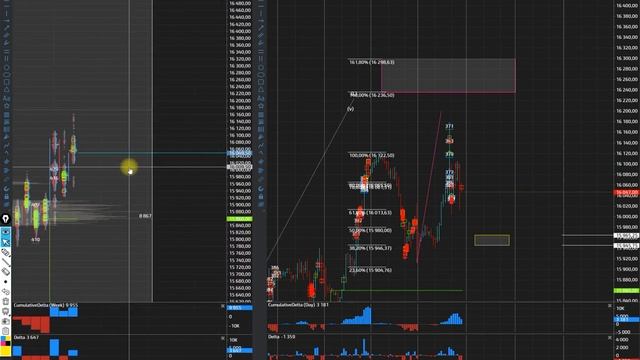The image size is (640, 360).
Task: Select the 23,60% (15 906,76) Fibonacci level
Action: (x=370, y=270)
